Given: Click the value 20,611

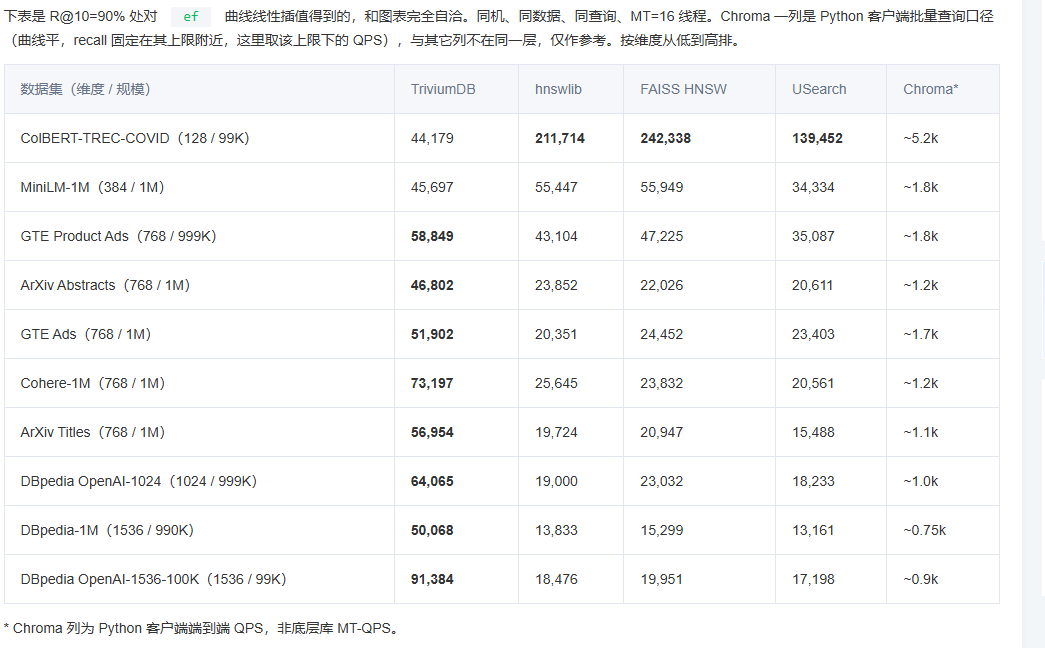Looking at the screenshot, I should tap(812, 285).
